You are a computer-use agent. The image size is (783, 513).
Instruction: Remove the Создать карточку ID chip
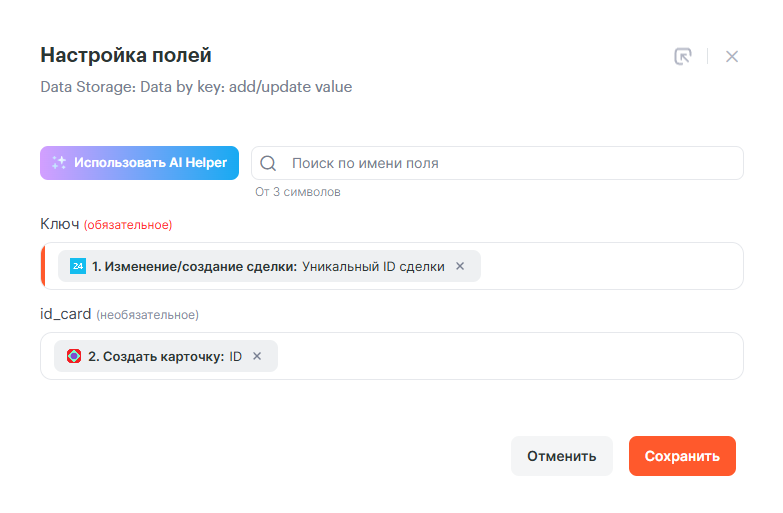(257, 356)
